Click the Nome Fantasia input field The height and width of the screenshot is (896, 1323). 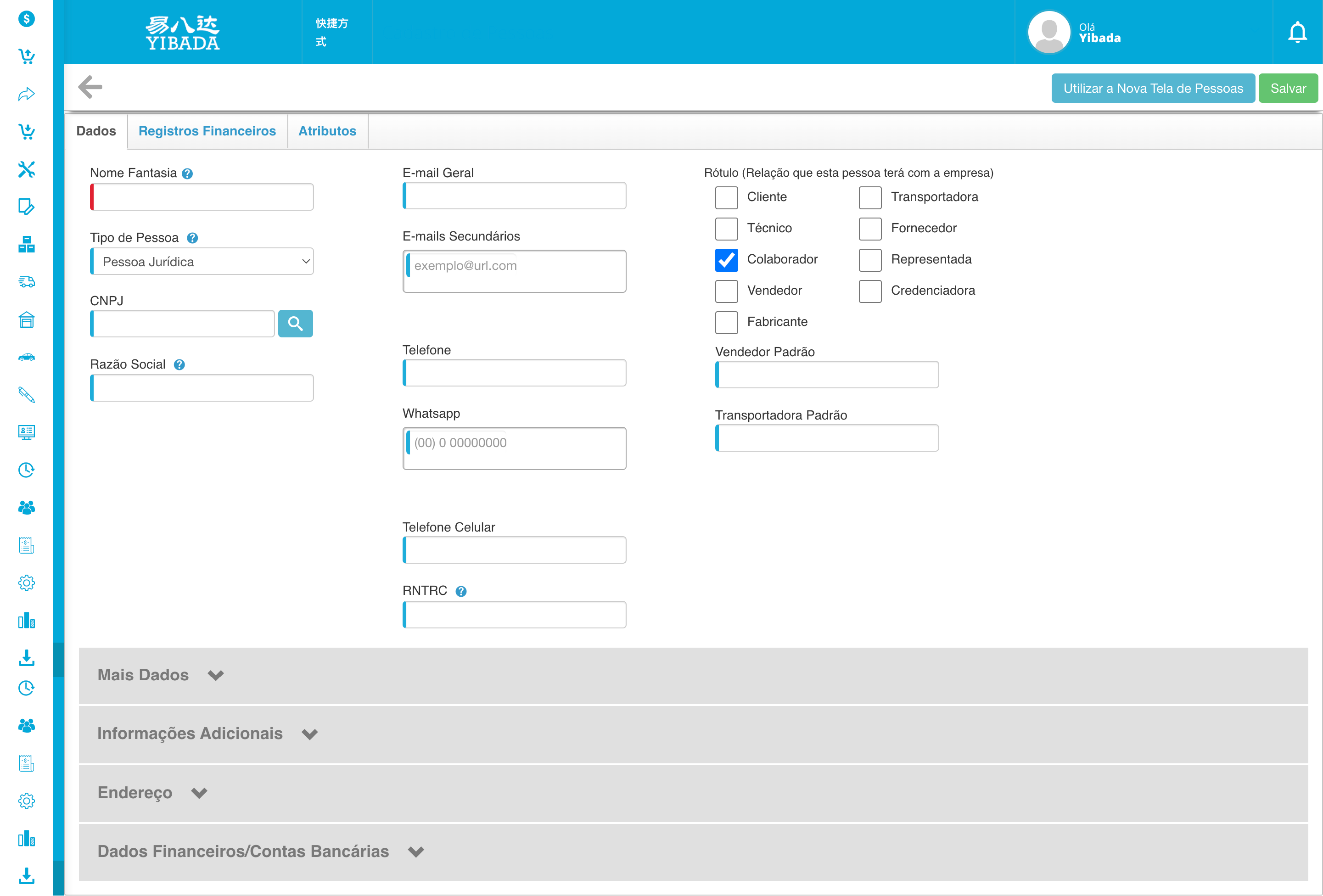(202, 197)
